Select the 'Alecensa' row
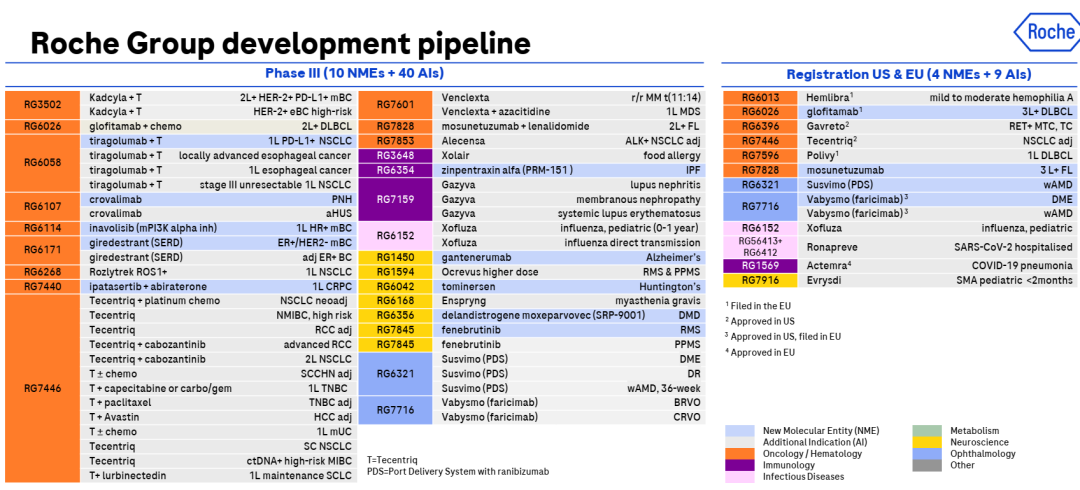This screenshot has width=1080, height=490. 569,141
